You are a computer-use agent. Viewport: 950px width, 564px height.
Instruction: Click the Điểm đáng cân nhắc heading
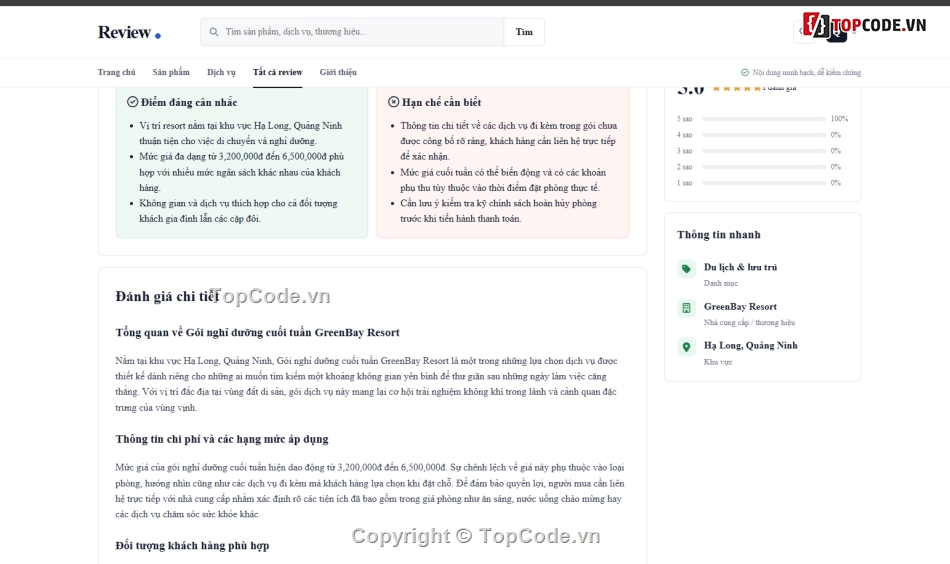click(189, 102)
